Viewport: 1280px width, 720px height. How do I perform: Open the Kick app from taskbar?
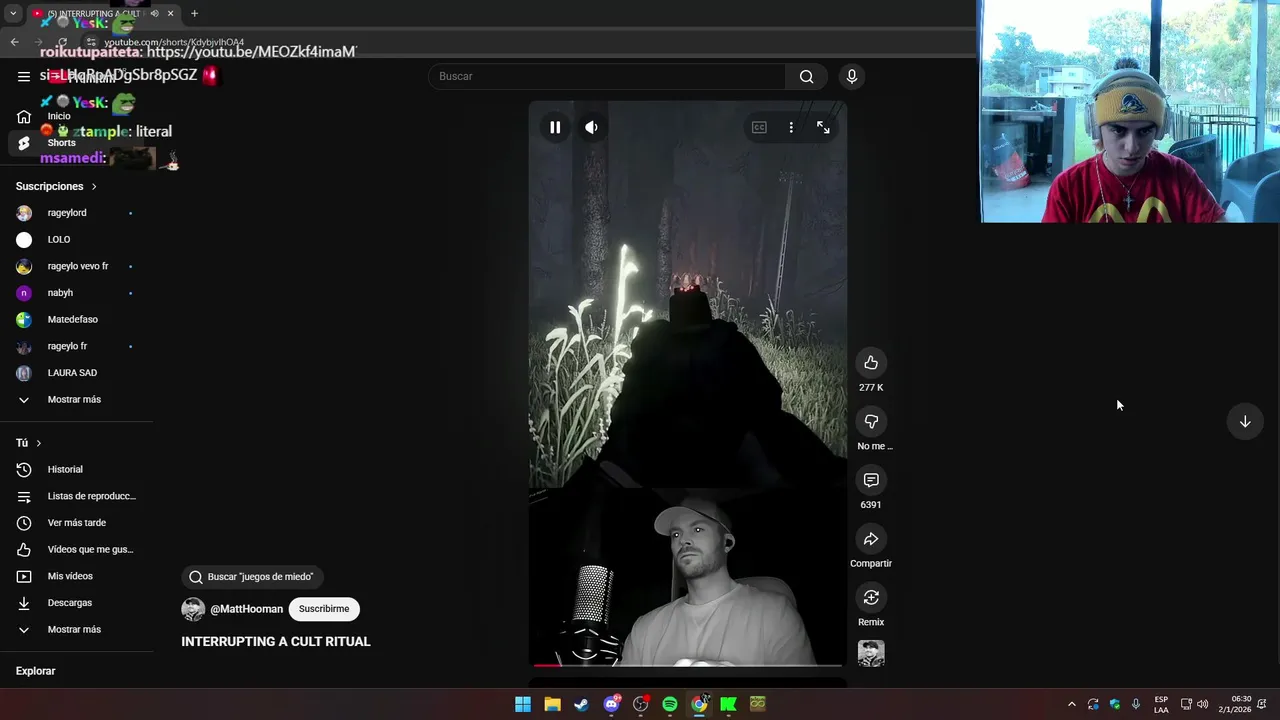(x=728, y=704)
